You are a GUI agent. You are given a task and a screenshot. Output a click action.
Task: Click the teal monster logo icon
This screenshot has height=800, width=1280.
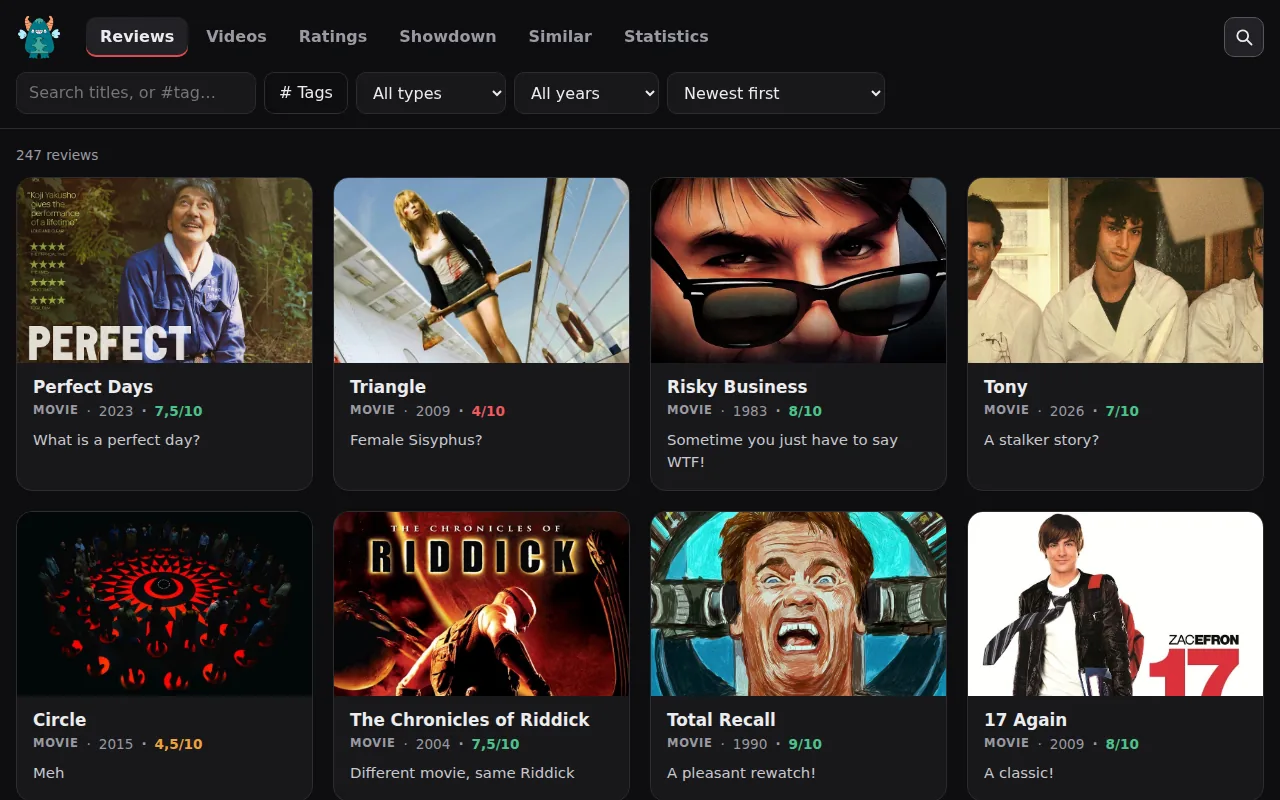tap(39, 37)
